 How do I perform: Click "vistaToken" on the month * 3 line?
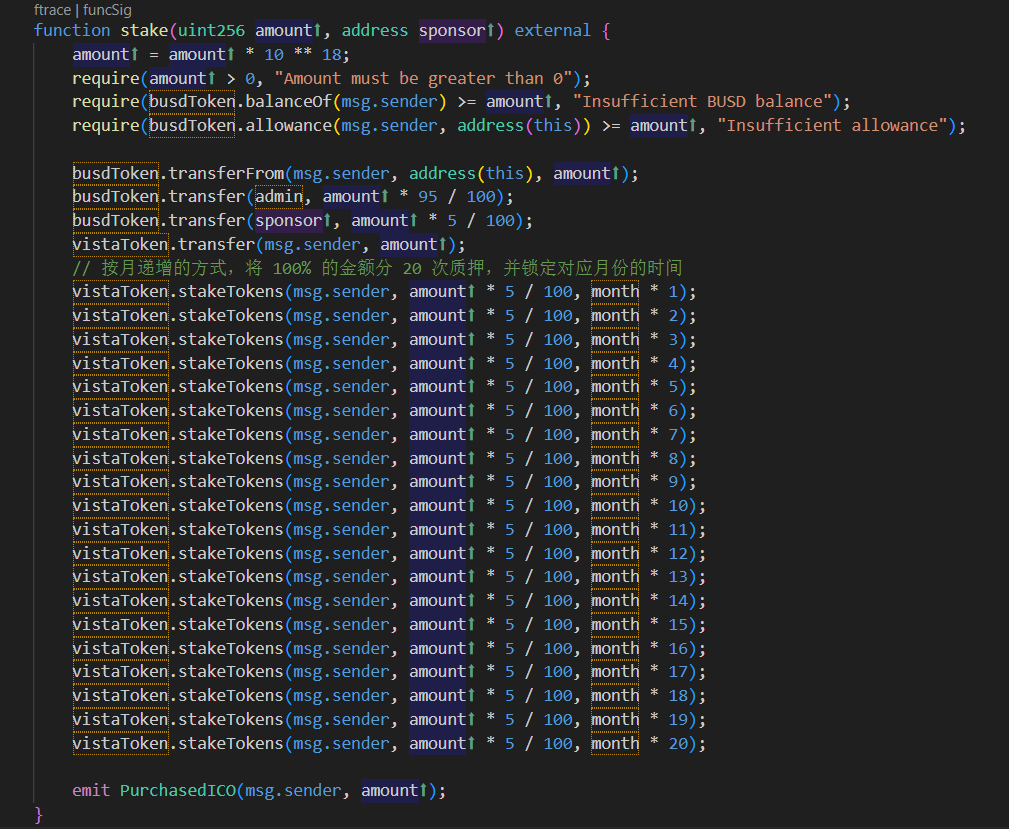(120, 339)
